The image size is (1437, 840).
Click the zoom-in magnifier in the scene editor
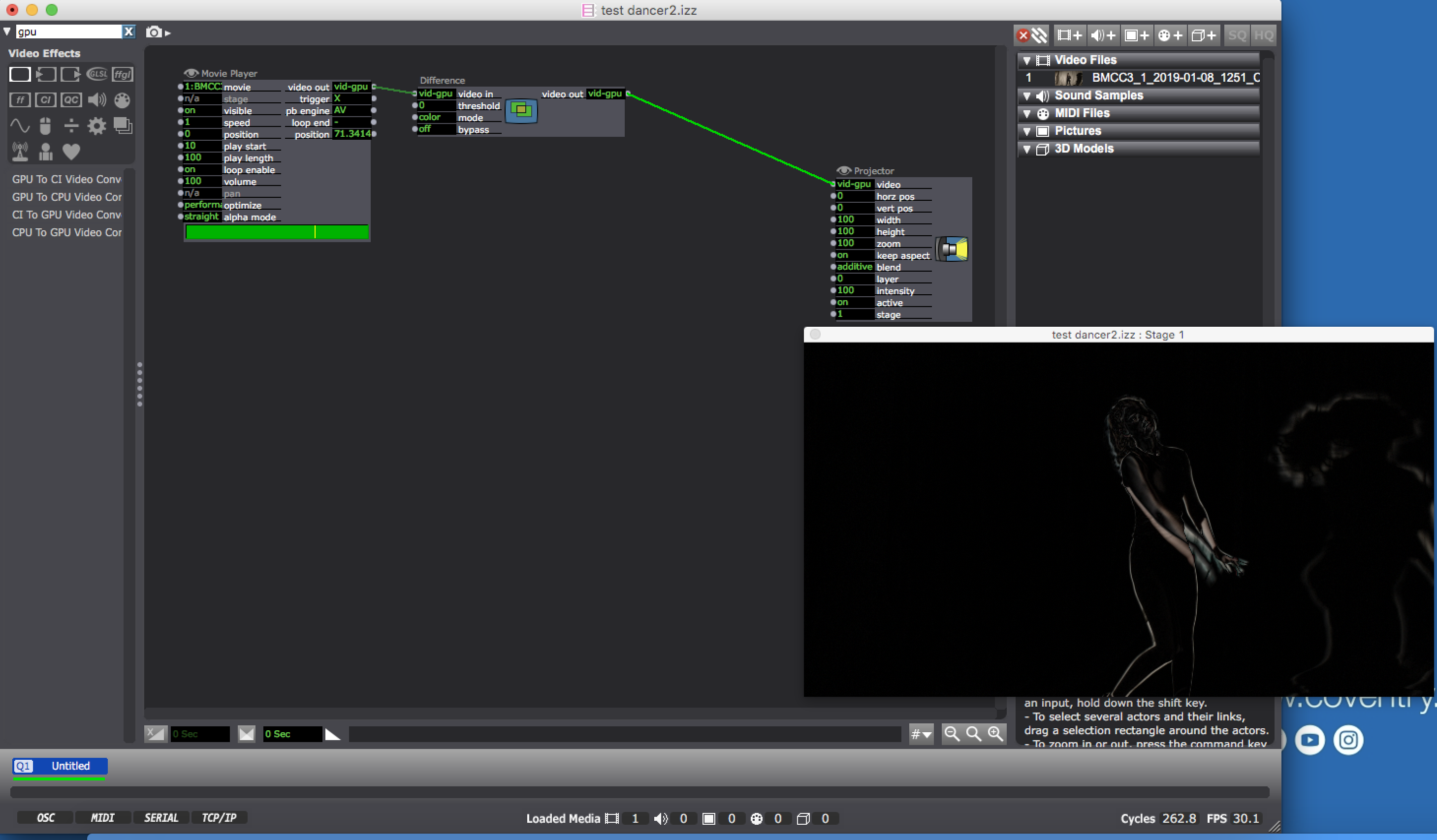[995, 733]
